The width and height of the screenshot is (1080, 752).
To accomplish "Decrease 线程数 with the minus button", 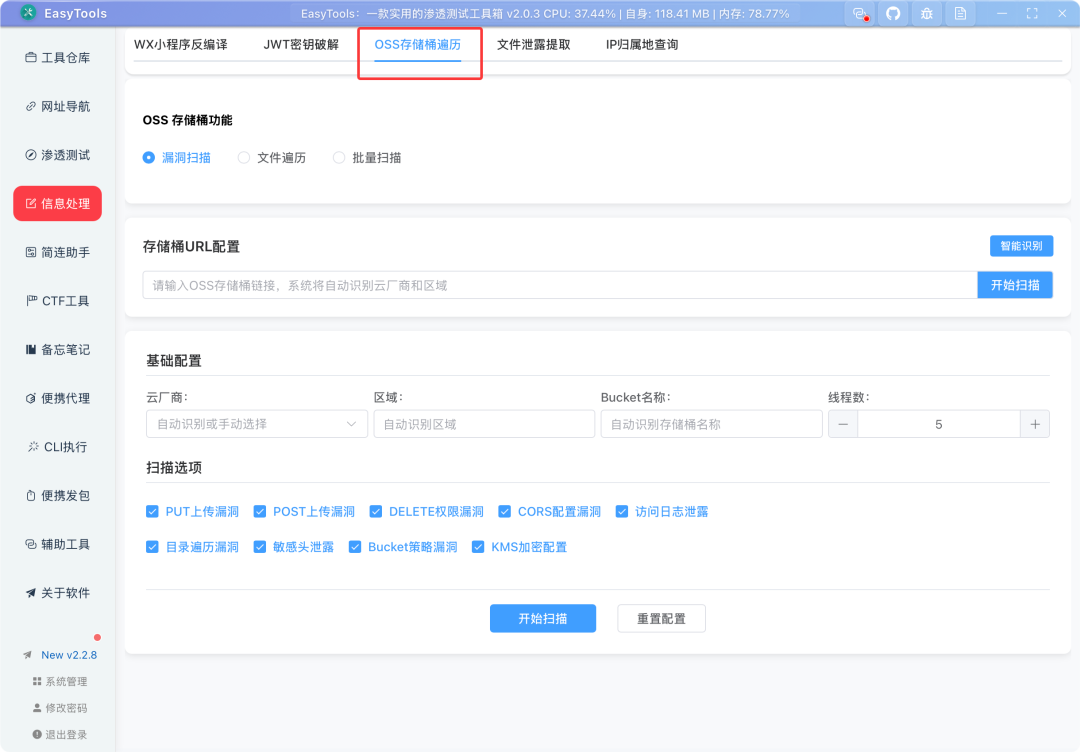I will pyautogui.click(x=843, y=424).
